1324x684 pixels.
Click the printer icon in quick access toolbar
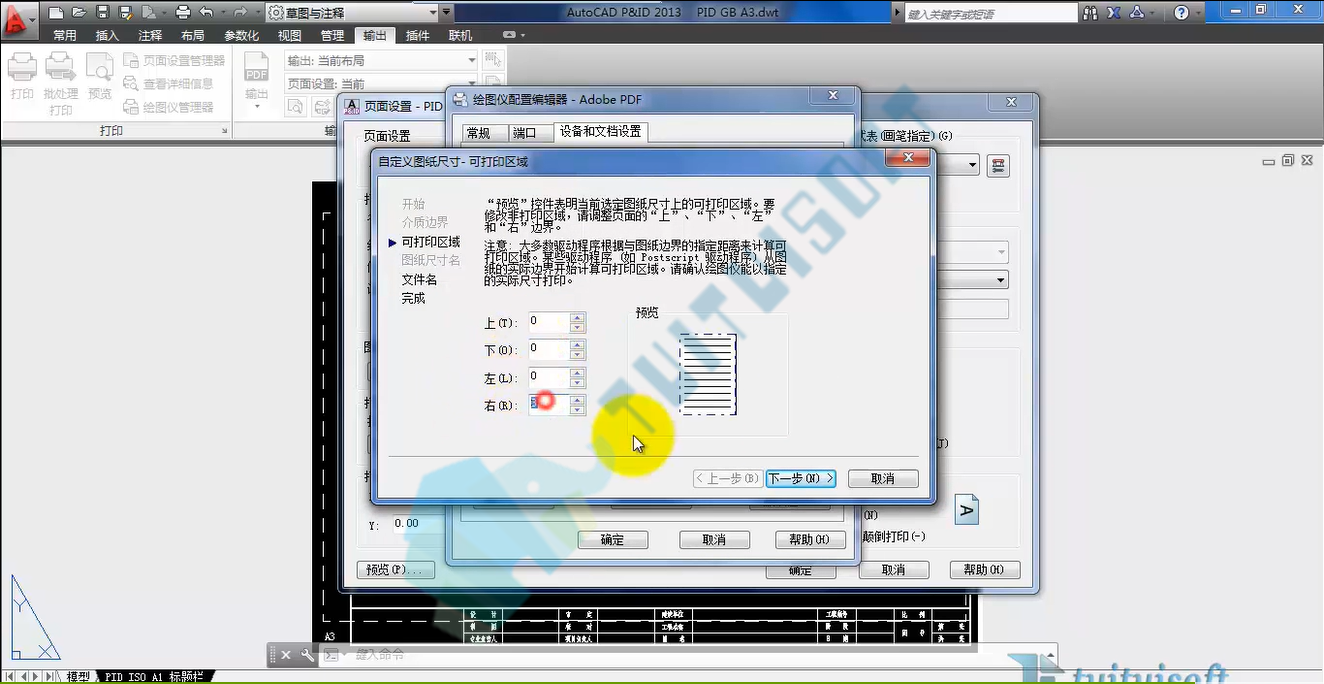(182, 13)
